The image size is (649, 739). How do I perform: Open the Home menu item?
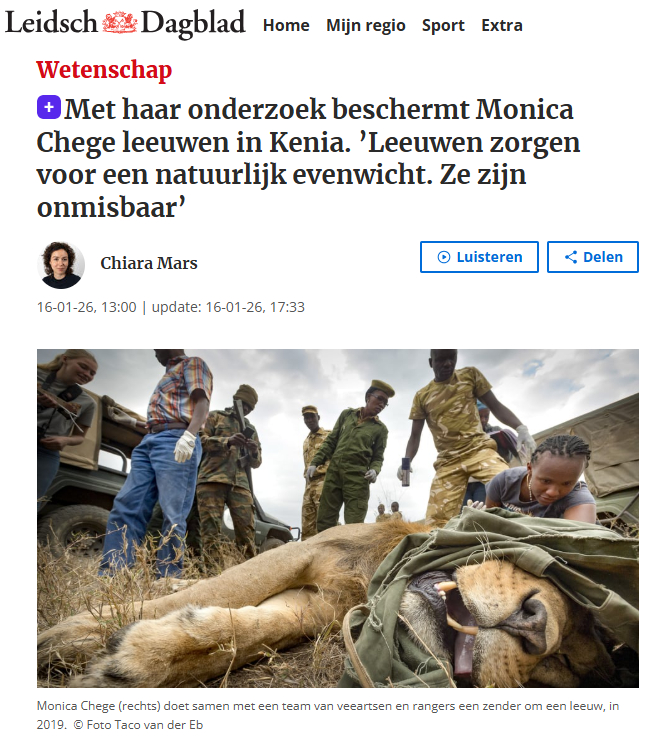[286, 25]
